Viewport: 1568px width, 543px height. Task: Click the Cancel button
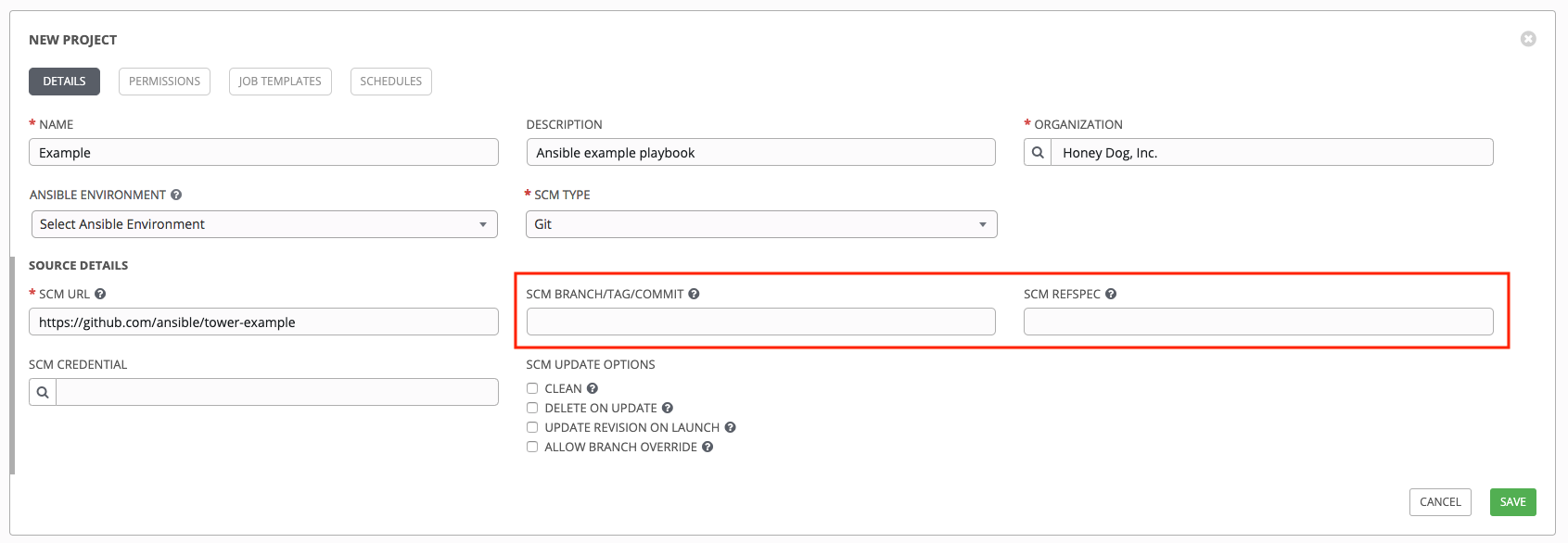click(x=1439, y=501)
